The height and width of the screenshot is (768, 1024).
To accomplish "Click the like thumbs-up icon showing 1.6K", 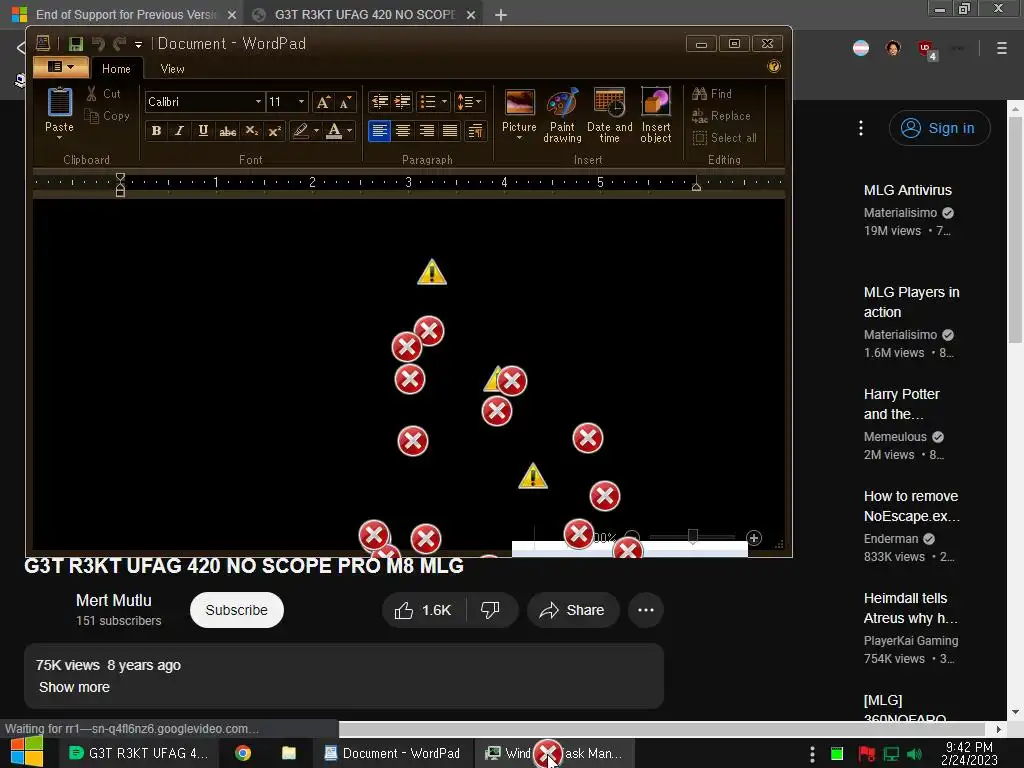I will coord(404,610).
